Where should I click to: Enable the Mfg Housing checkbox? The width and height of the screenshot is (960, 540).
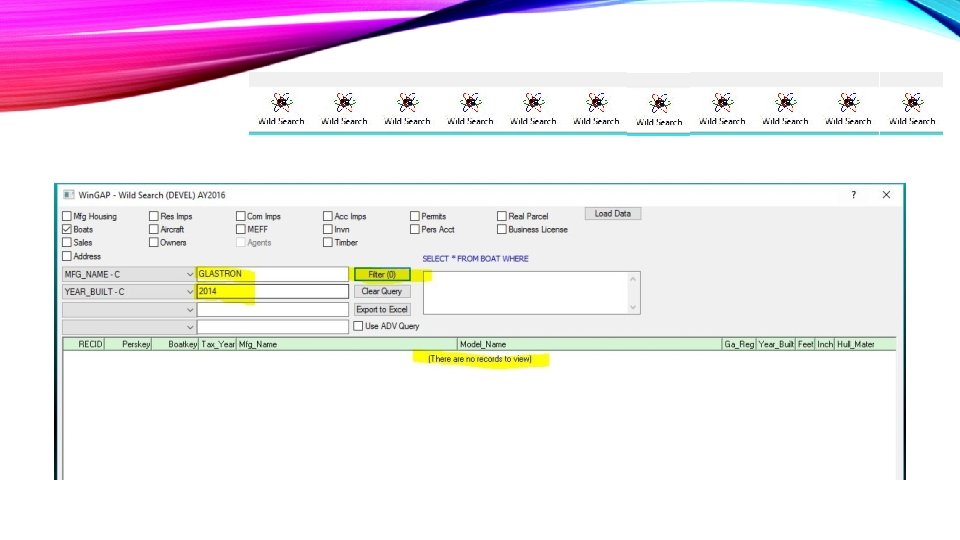click(x=67, y=216)
